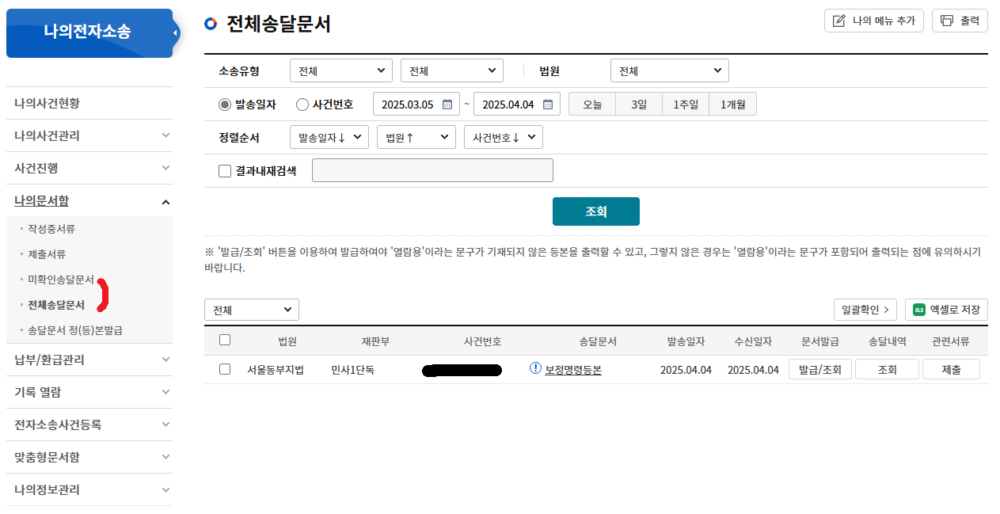Open calendar for start date 2025.03.05

tap(447, 105)
